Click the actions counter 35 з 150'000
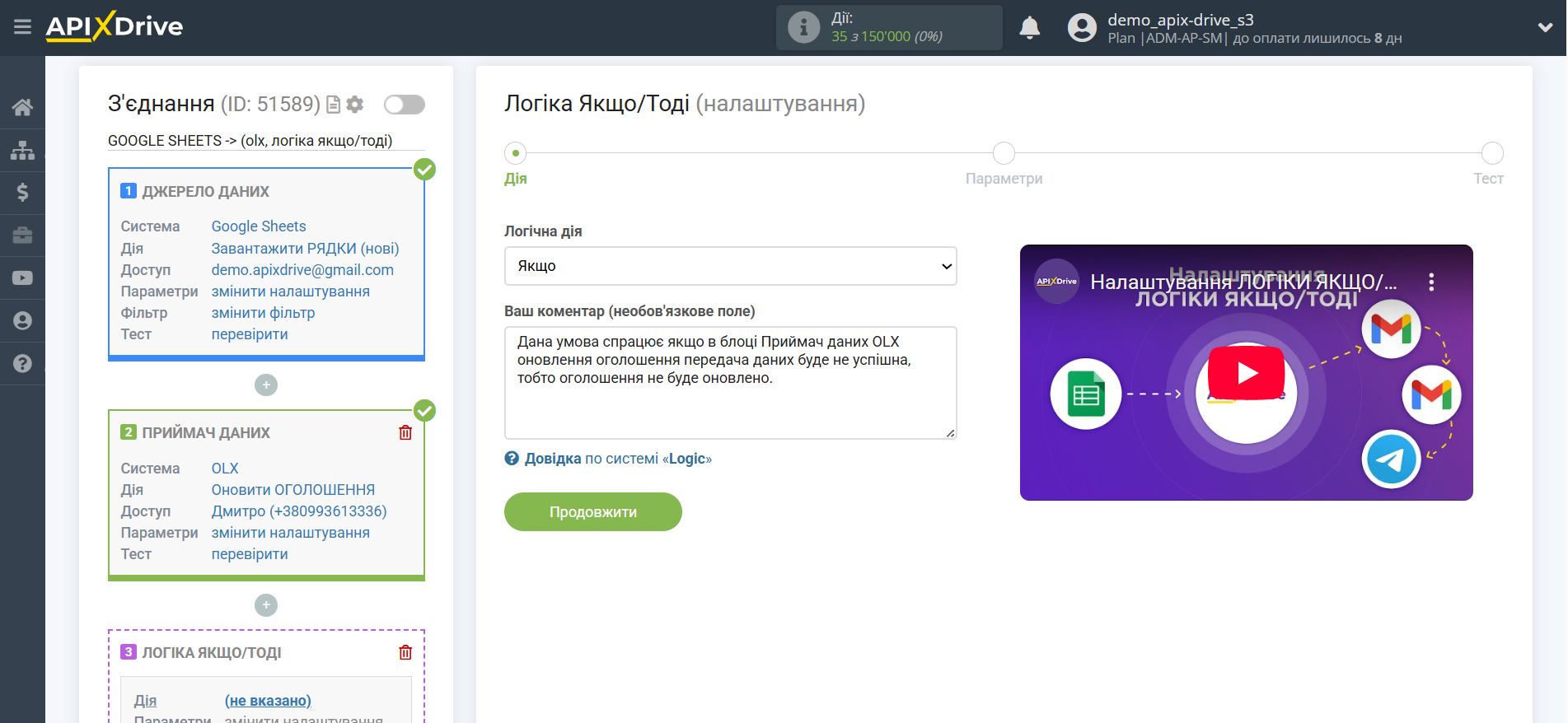 (x=887, y=36)
